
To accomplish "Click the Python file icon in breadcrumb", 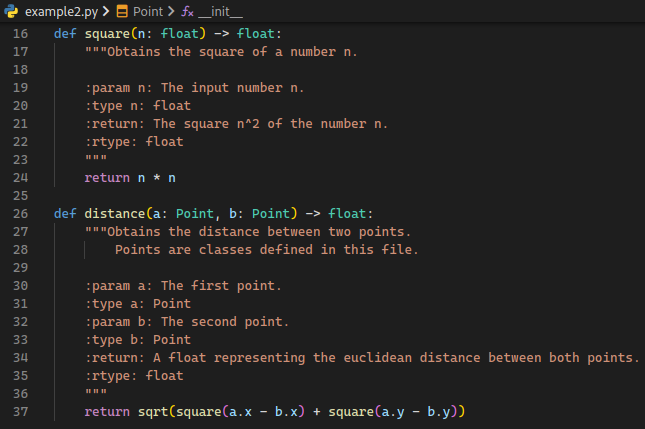I will point(11,11).
